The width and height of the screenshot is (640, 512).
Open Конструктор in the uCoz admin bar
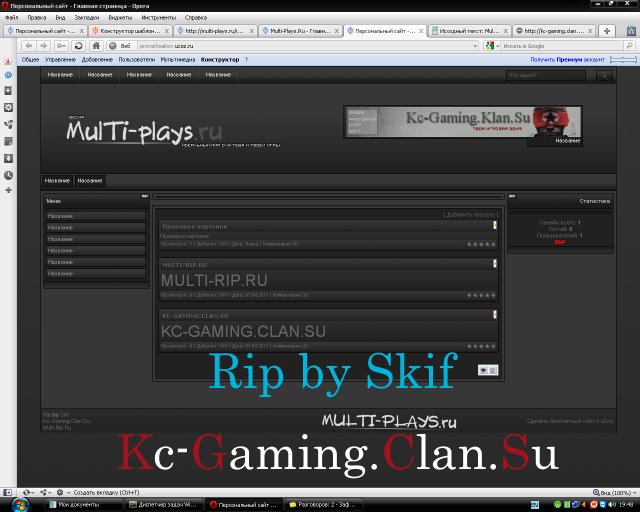pyautogui.click(x=220, y=60)
